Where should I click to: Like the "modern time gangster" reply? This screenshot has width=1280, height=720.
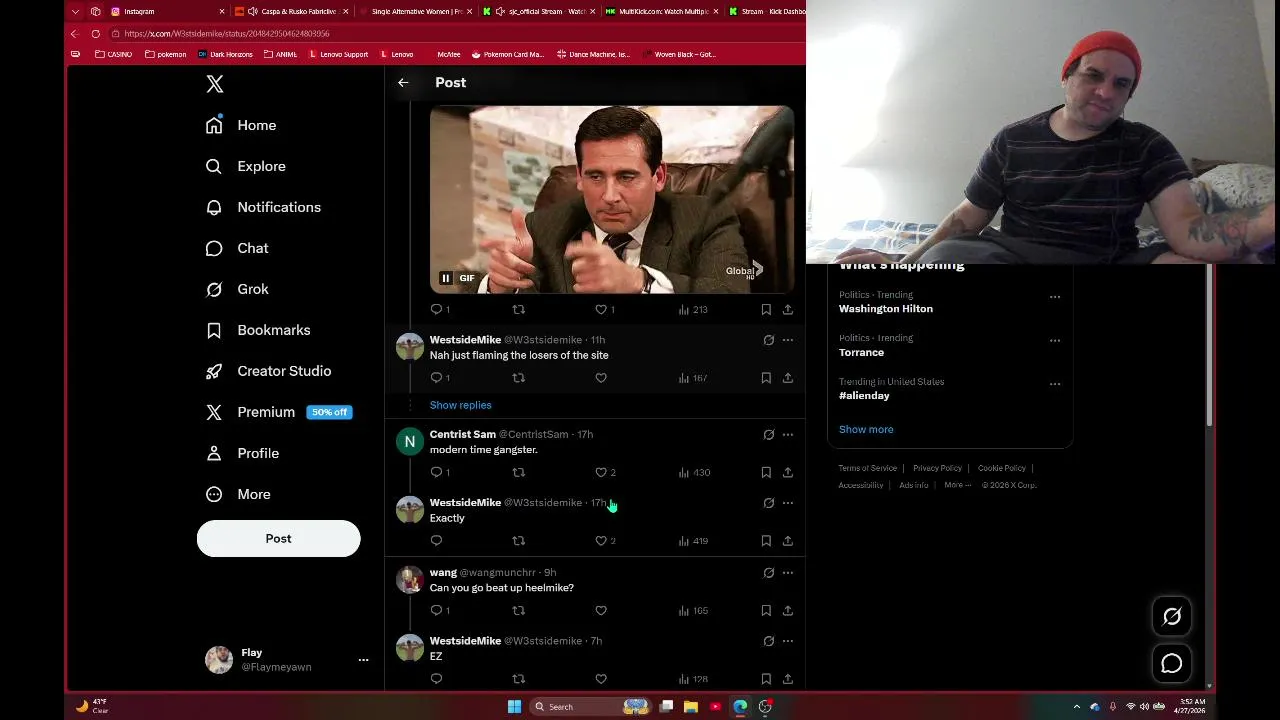point(601,472)
